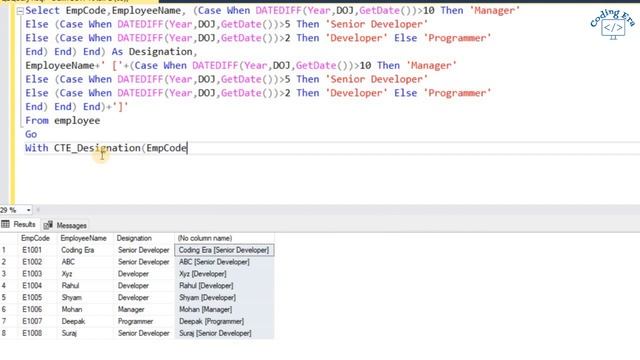Click 'Coding Era [Senior Developer]' cell
The height and width of the screenshot is (360, 640).
click(x=224, y=250)
